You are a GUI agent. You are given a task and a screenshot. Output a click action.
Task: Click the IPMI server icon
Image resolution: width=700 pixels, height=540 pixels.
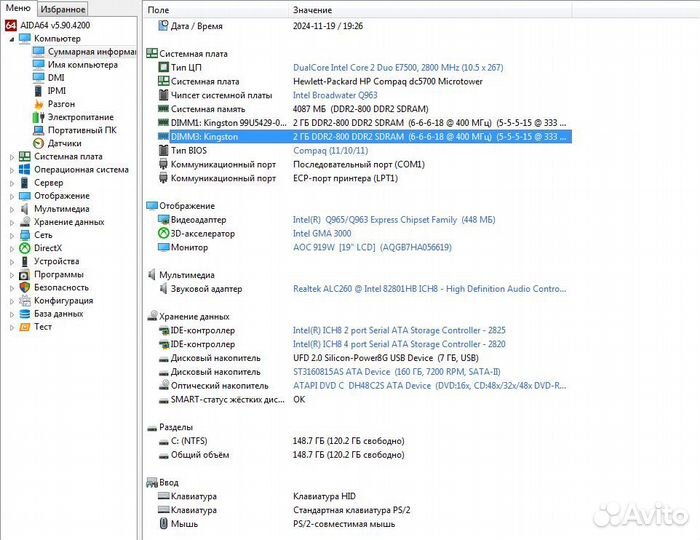click(x=39, y=91)
